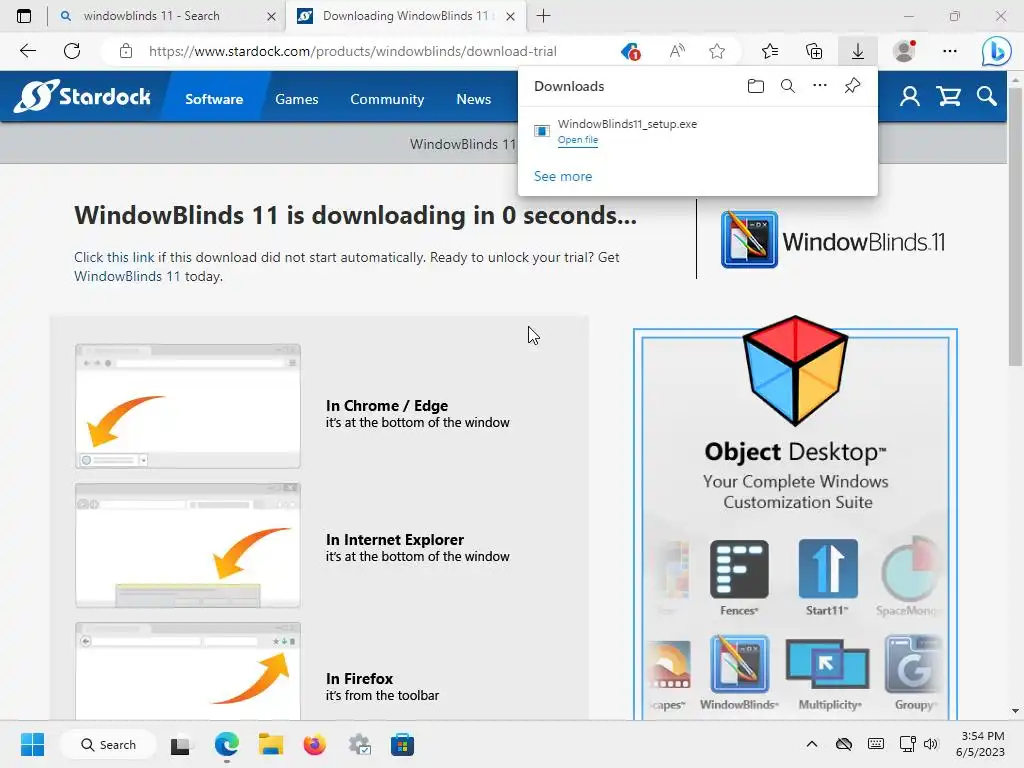Open the Community navigation menu
This screenshot has width=1024, height=768.
coord(387,99)
